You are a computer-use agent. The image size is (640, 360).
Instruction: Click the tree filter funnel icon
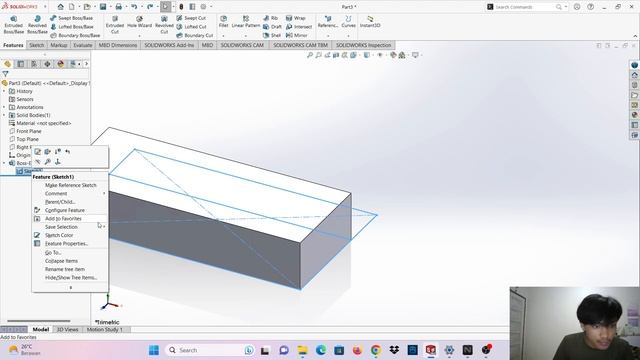[5, 74]
